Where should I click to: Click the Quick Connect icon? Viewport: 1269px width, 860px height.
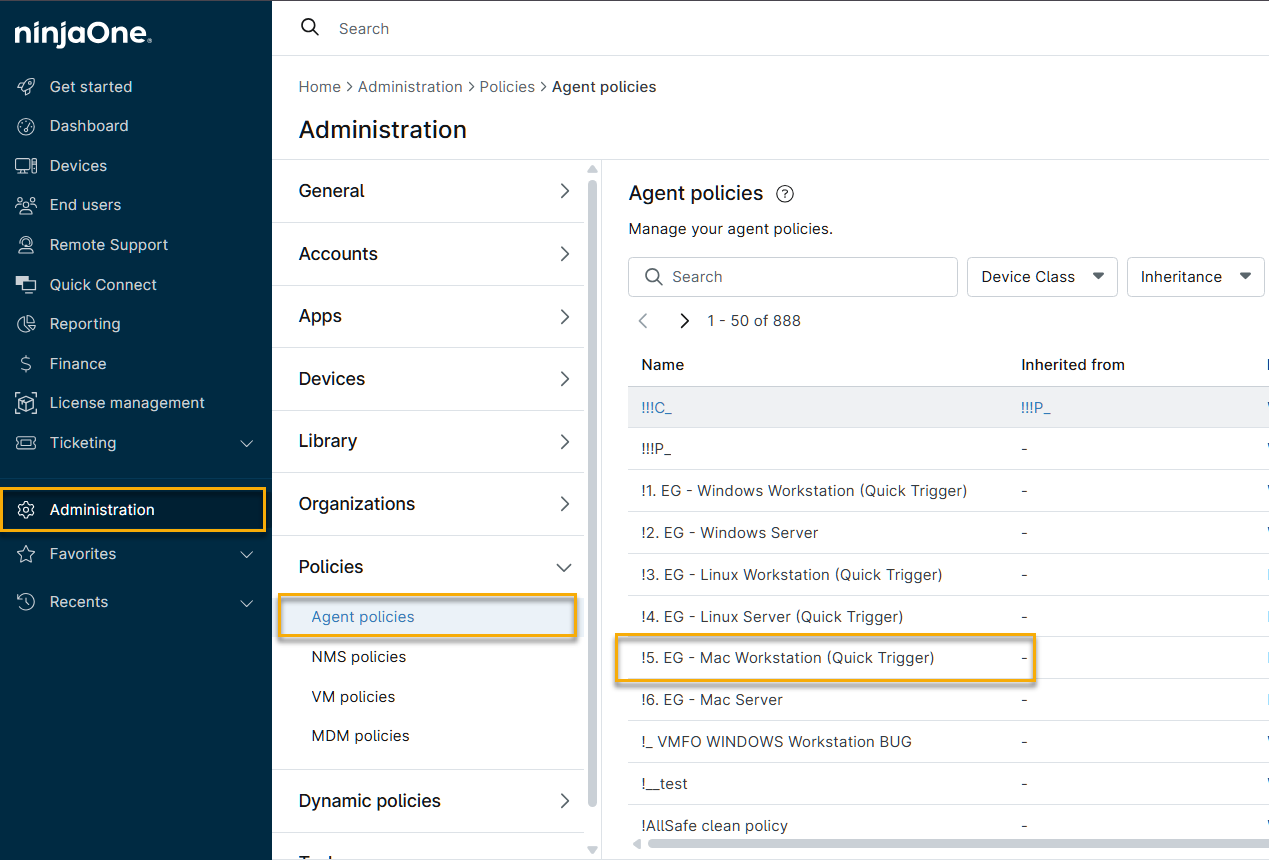click(27, 285)
